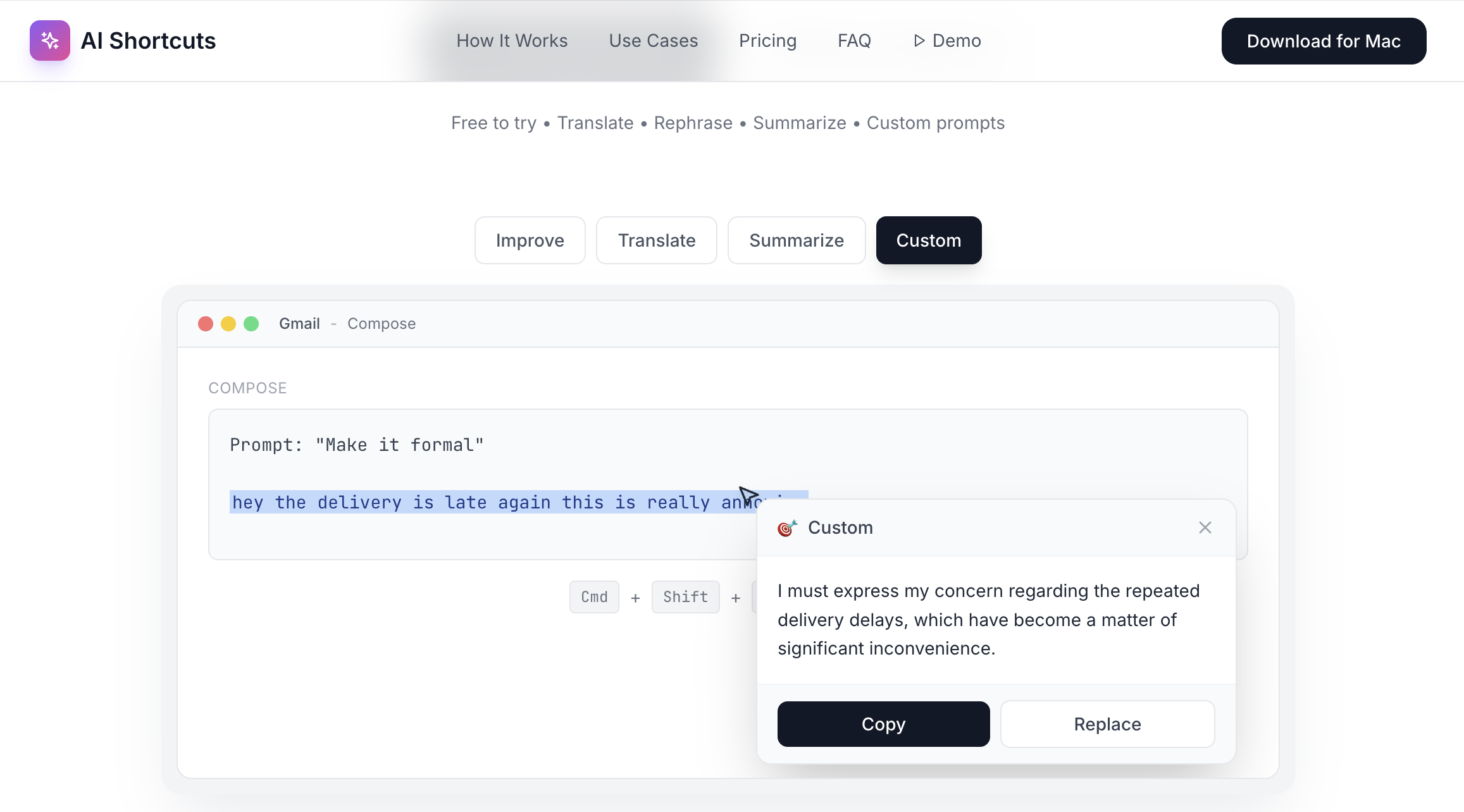Open the FAQ navigation link
This screenshot has width=1464, height=812.
tap(854, 40)
